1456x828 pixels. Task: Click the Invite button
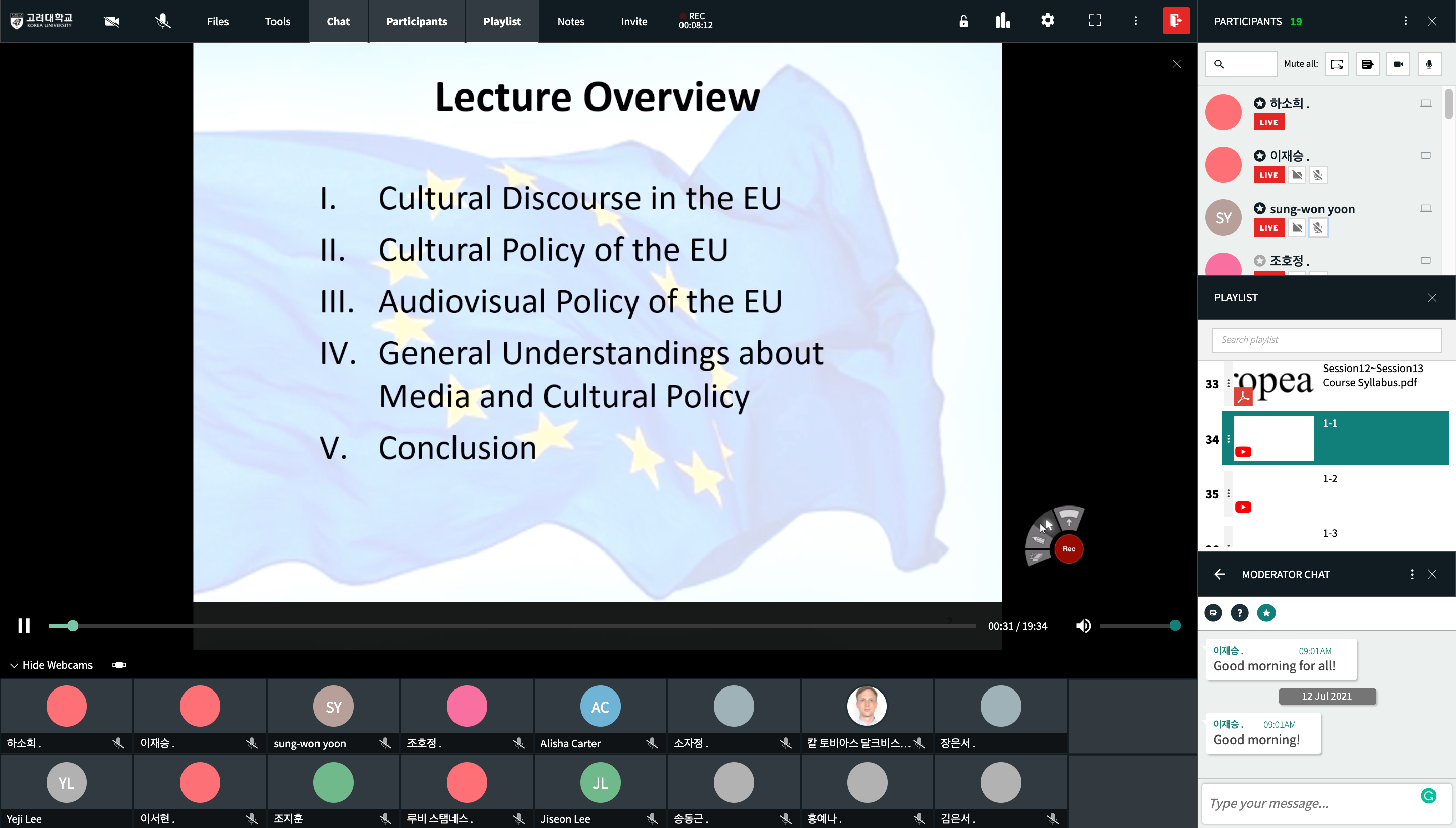[x=633, y=21]
